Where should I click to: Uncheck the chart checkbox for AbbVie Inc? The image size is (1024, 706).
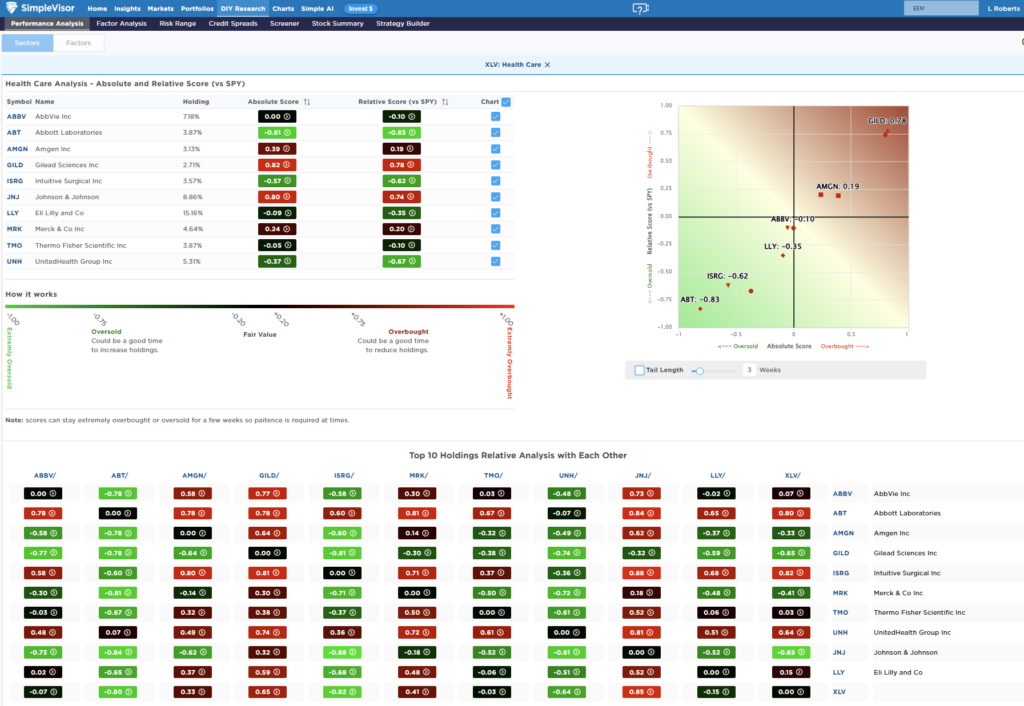tap(495, 117)
